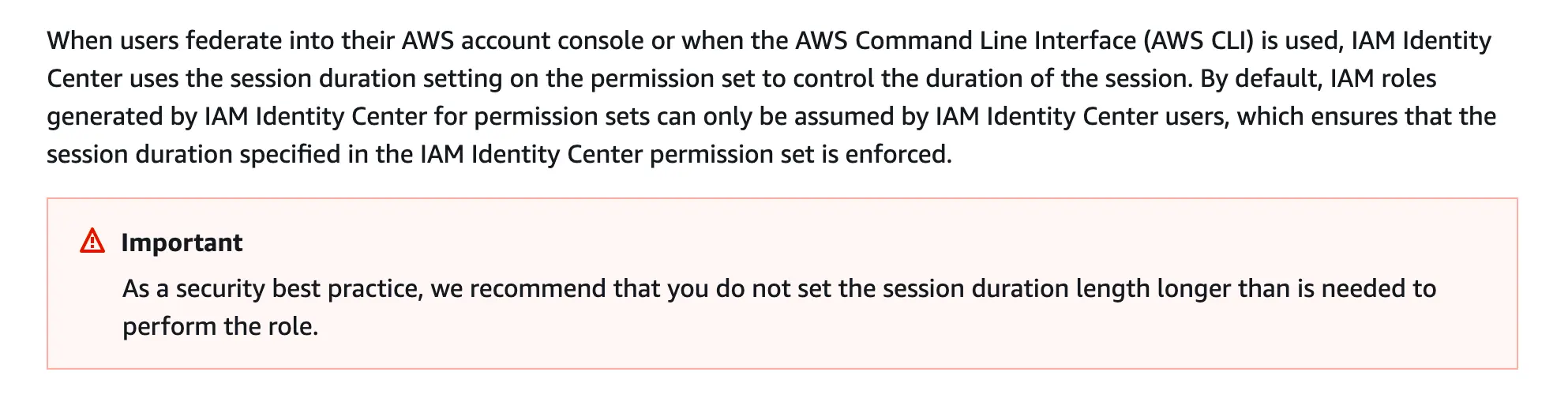Click the phrase "IAM roles"

[x=1382, y=78]
